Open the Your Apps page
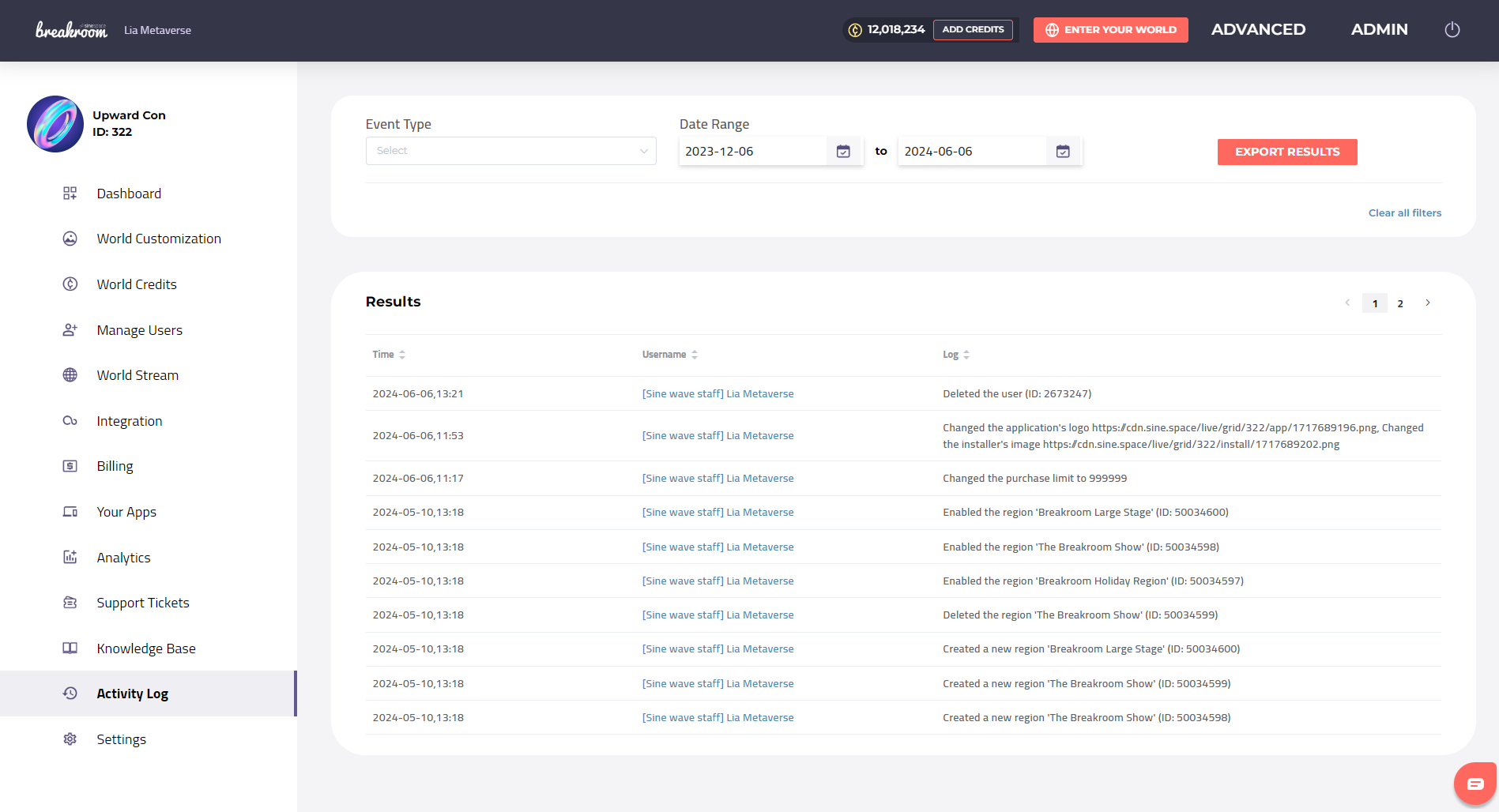Image resolution: width=1499 pixels, height=812 pixels. click(126, 512)
